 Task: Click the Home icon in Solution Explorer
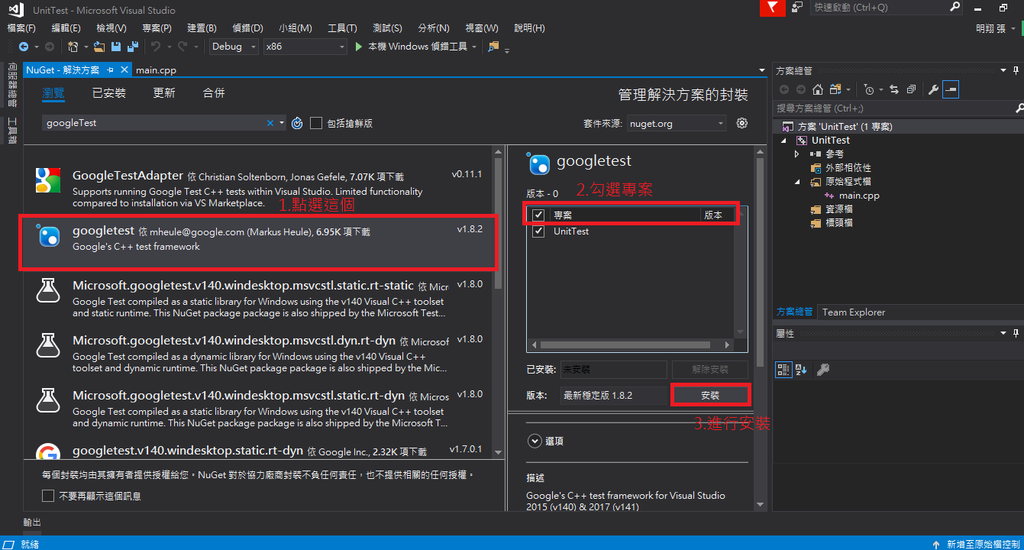click(818, 89)
